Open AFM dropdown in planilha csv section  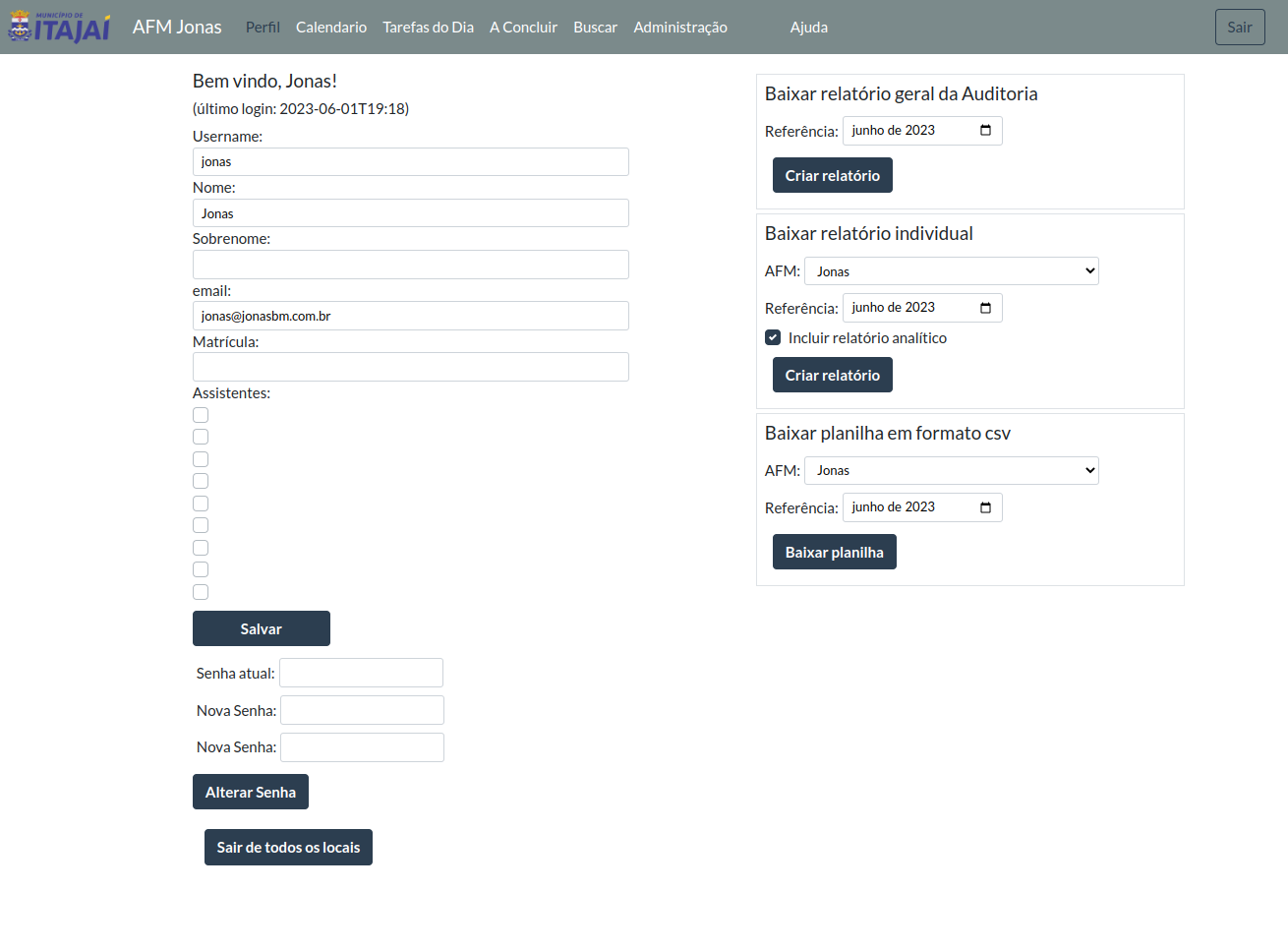click(952, 471)
